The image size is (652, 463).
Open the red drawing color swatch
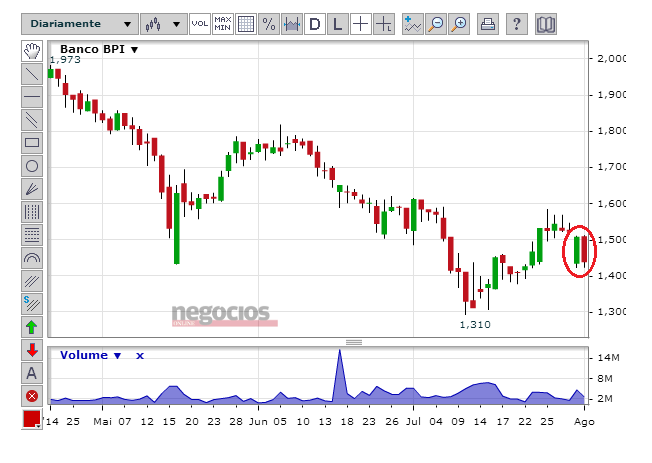click(32, 419)
